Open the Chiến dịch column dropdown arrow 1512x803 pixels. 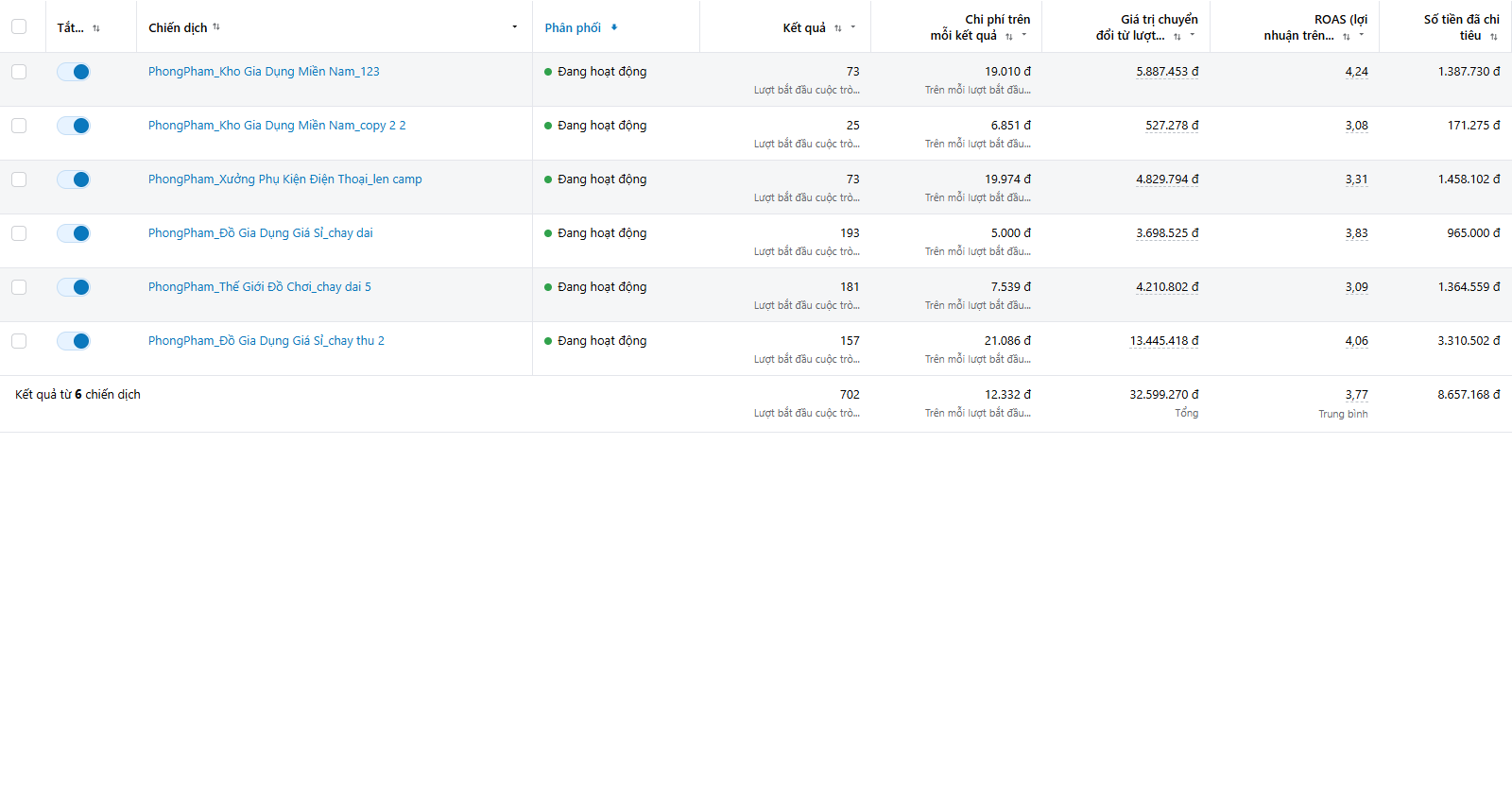click(515, 27)
